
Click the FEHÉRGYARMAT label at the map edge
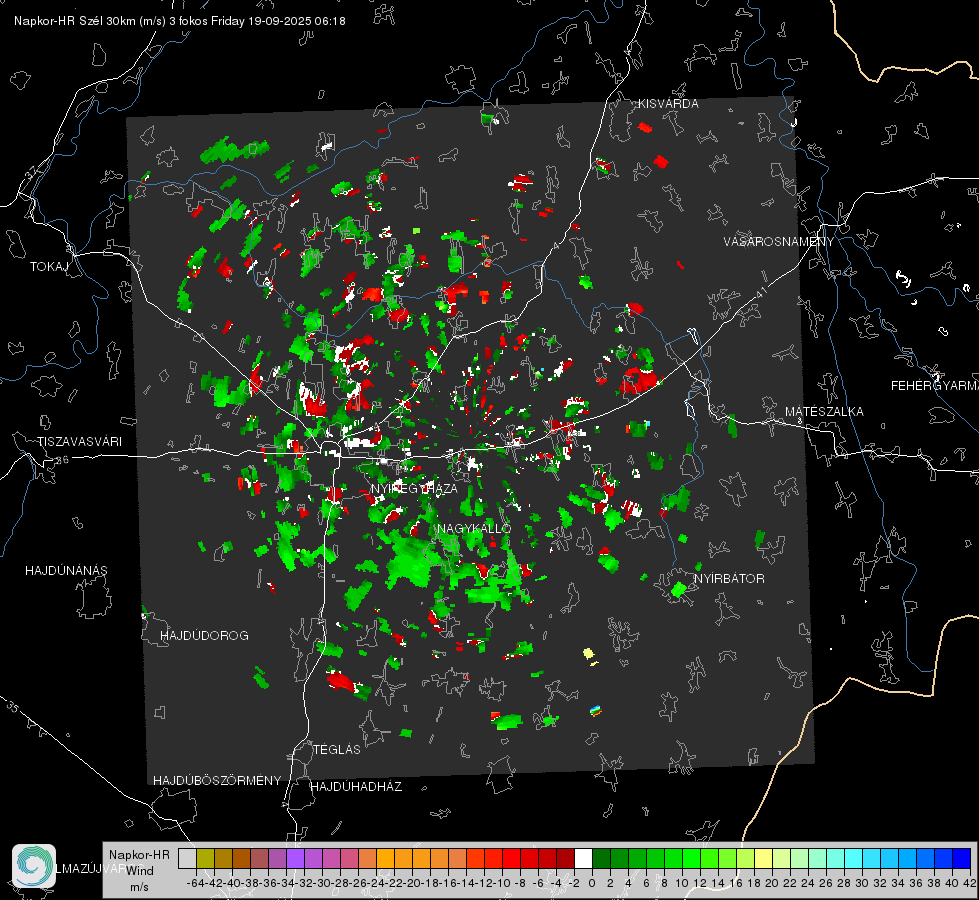[x=935, y=386]
